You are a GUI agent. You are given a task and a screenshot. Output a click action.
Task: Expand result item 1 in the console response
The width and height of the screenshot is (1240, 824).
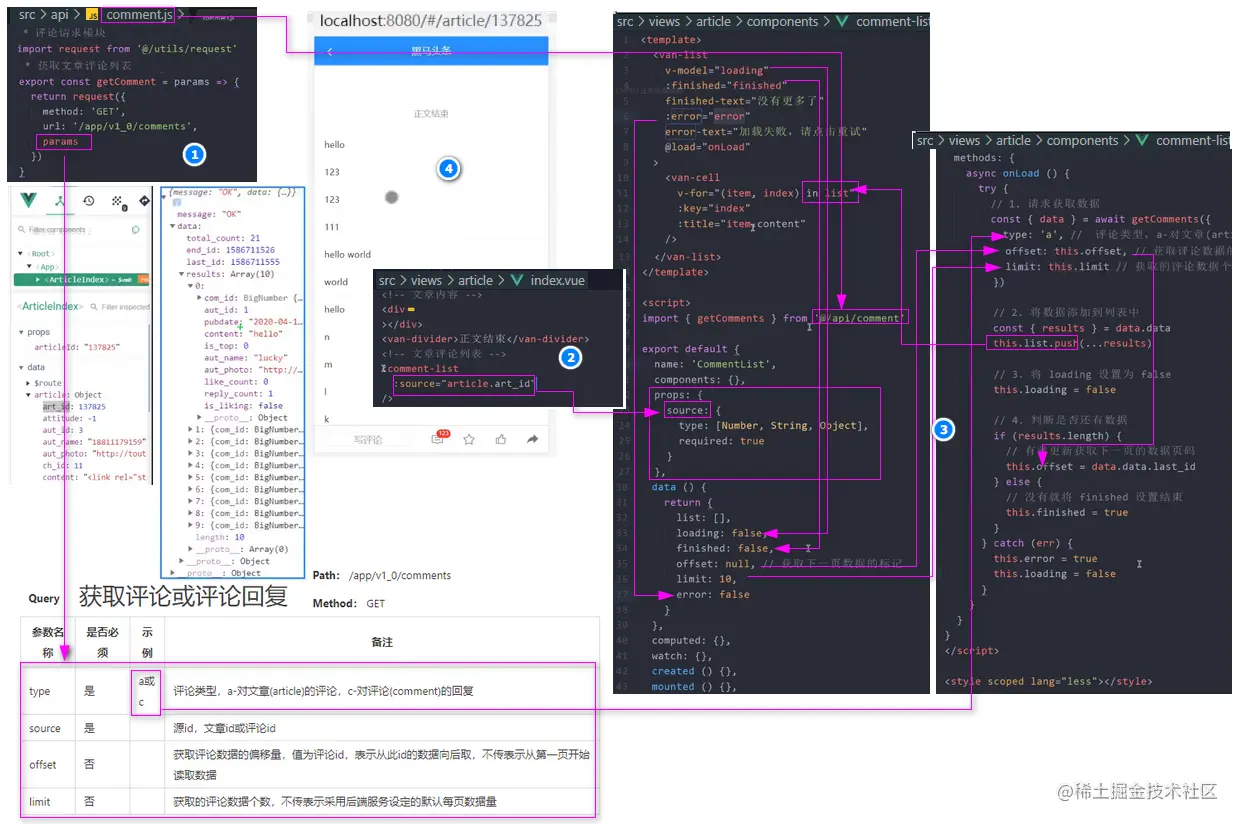pos(192,430)
